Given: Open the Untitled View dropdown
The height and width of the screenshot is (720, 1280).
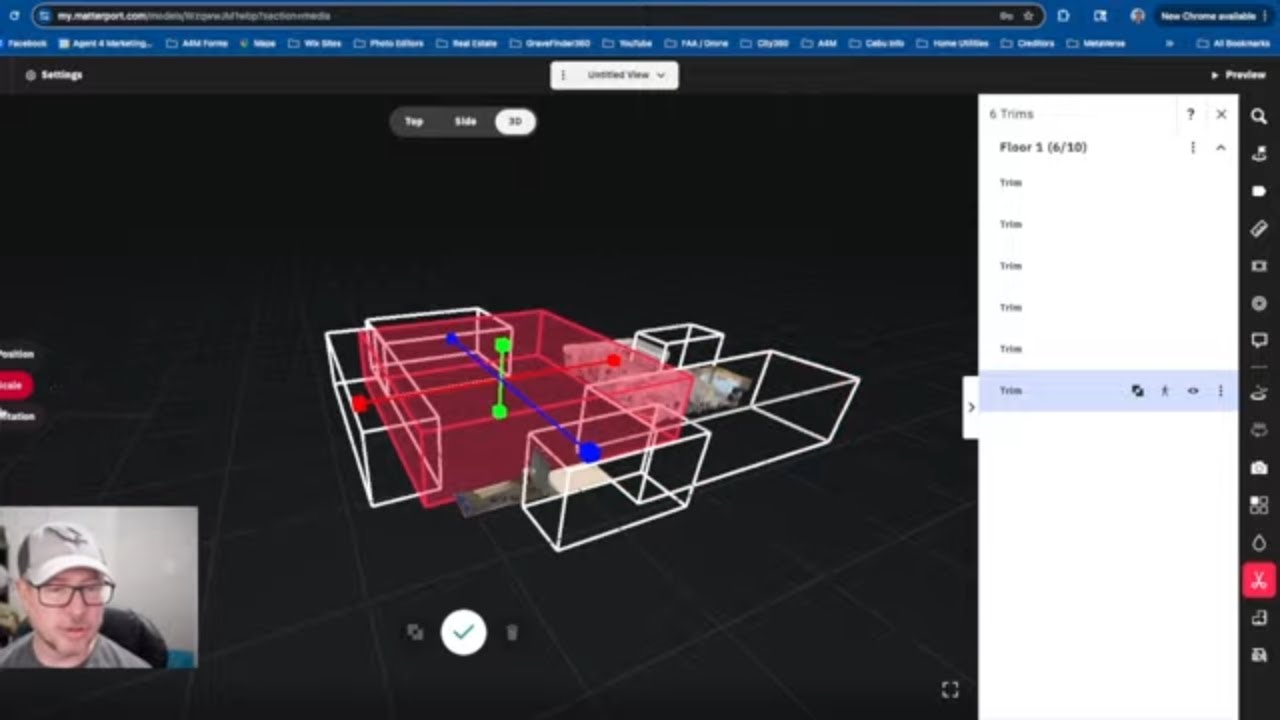Looking at the screenshot, I should 626,75.
